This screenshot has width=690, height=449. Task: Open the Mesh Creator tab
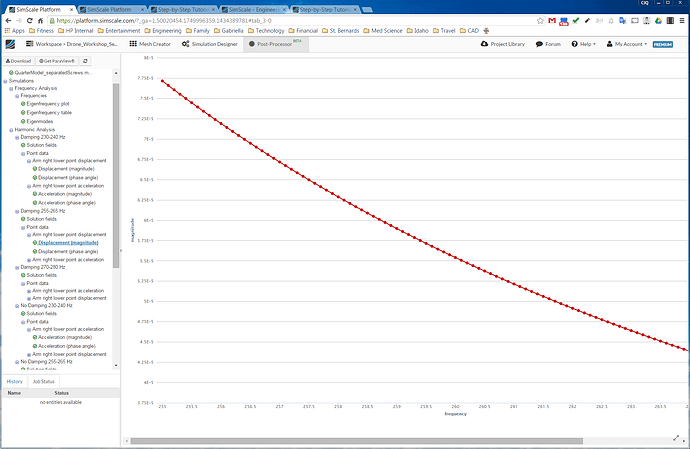click(x=150, y=44)
